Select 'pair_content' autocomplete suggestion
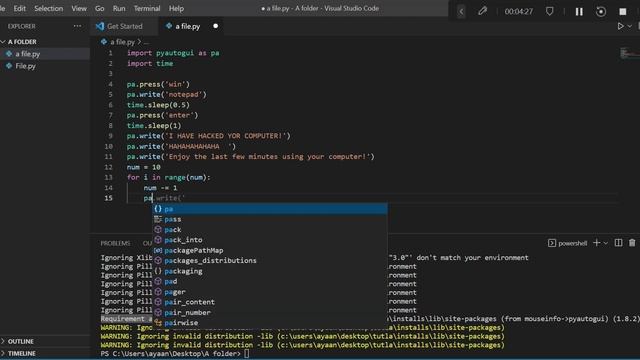Screen dimensions: 640x360 tap(270, 302)
